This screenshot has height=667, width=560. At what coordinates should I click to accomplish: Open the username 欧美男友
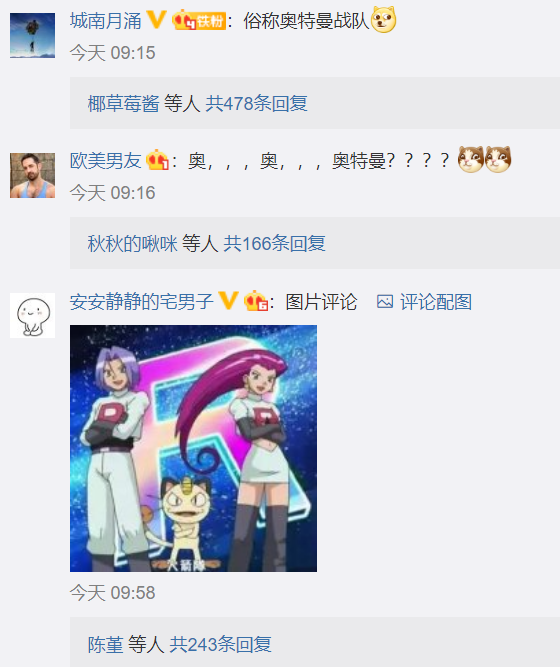[x=106, y=160]
